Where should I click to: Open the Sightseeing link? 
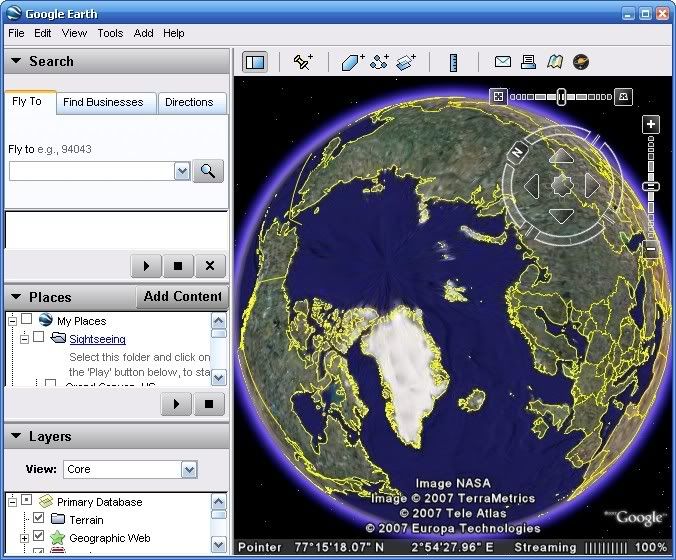(x=97, y=339)
